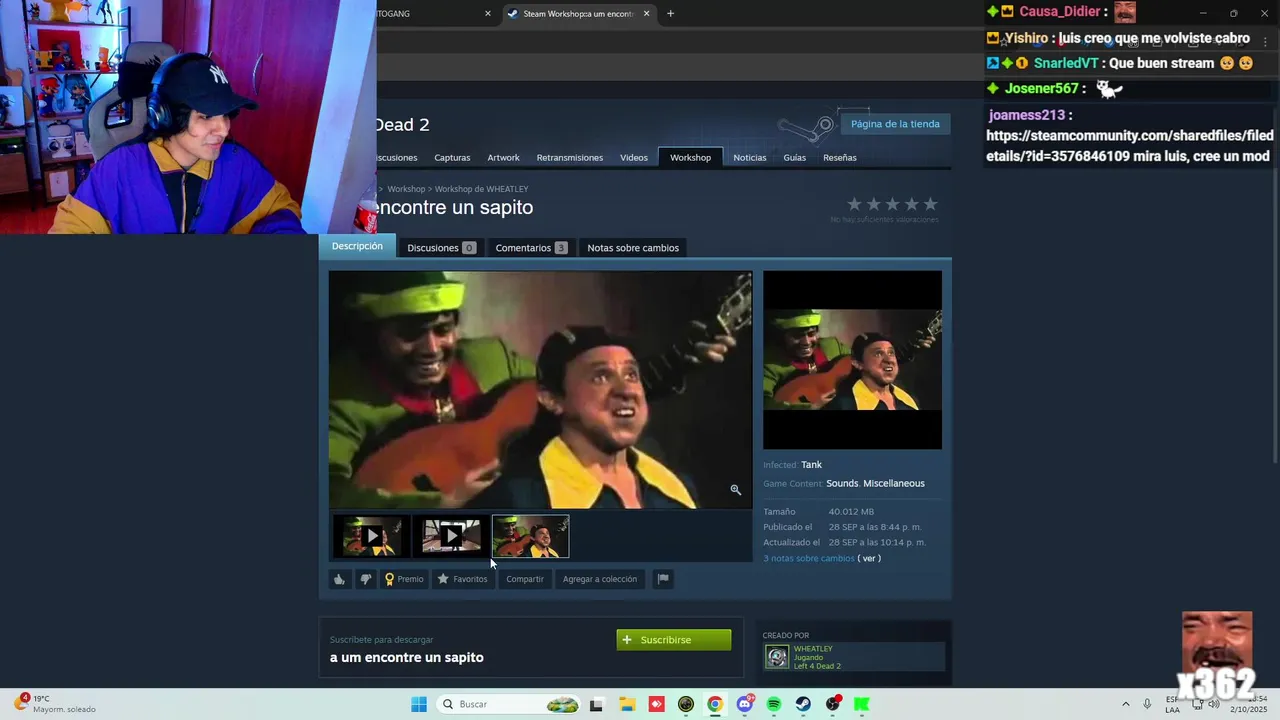This screenshot has width=1280, height=720.
Task: Open the Artwork hub section
Action: 503,158
